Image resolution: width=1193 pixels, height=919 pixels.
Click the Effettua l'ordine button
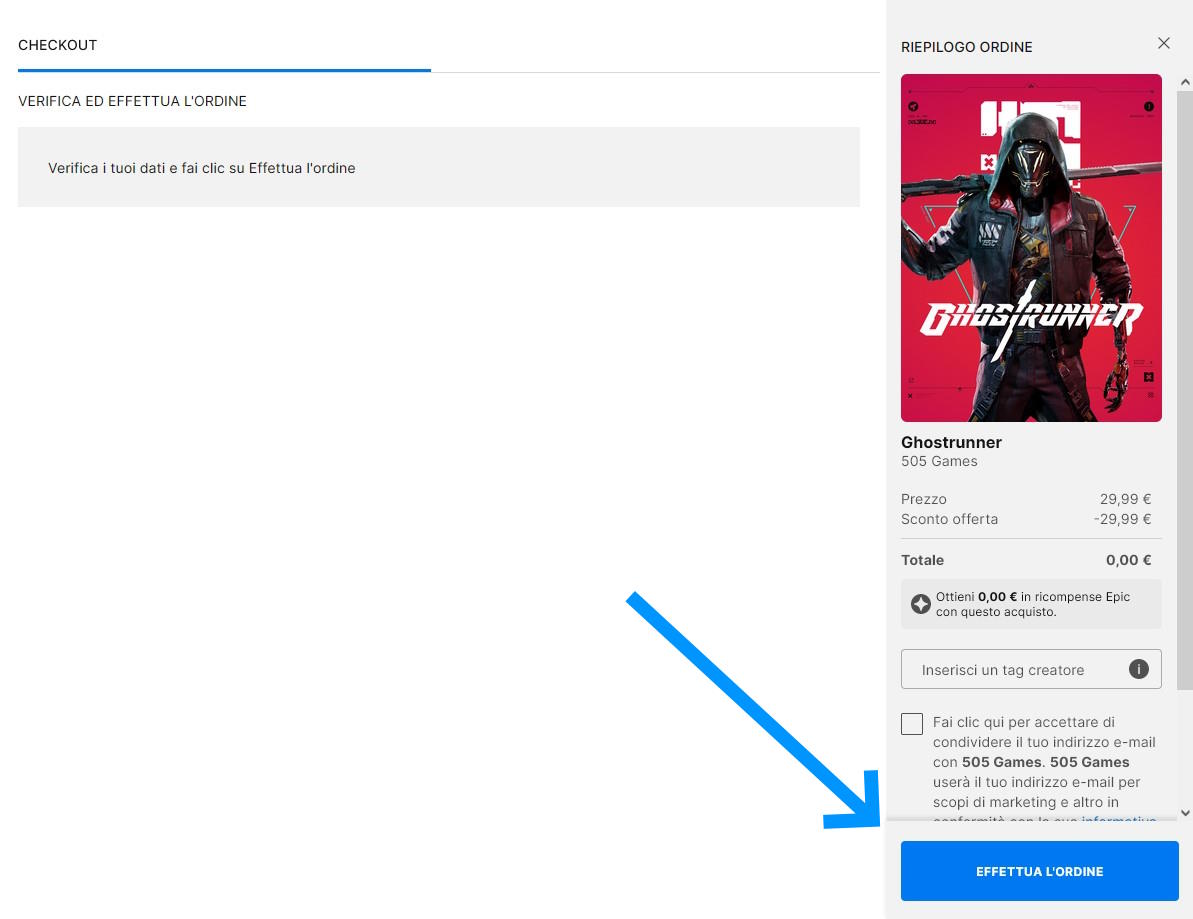coord(1039,871)
